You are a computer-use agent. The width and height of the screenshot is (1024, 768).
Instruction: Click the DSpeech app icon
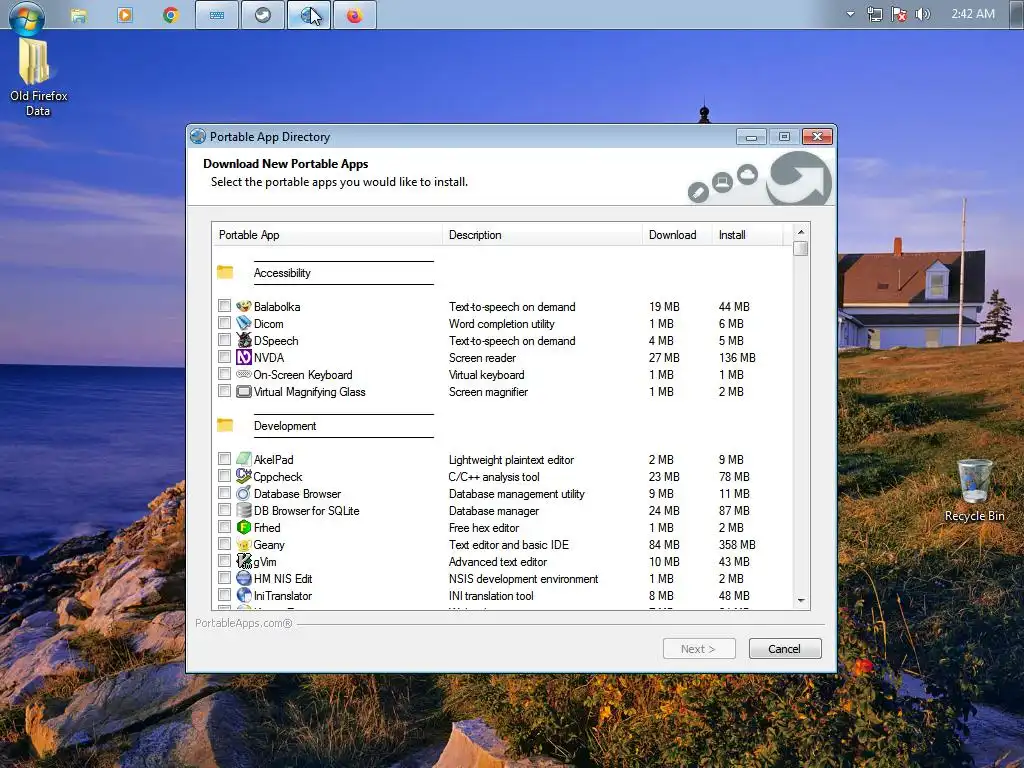pyautogui.click(x=244, y=340)
